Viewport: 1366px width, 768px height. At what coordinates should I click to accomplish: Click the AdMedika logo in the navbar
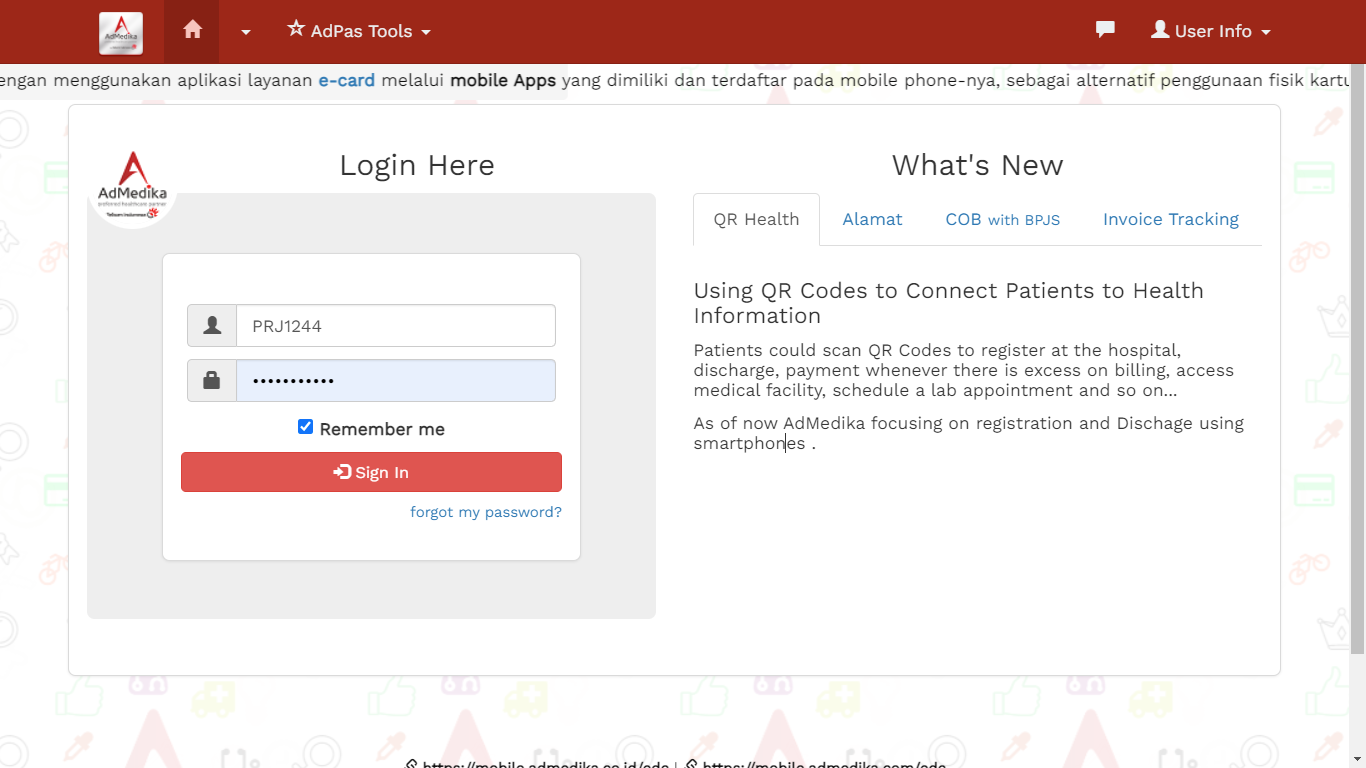pos(121,33)
